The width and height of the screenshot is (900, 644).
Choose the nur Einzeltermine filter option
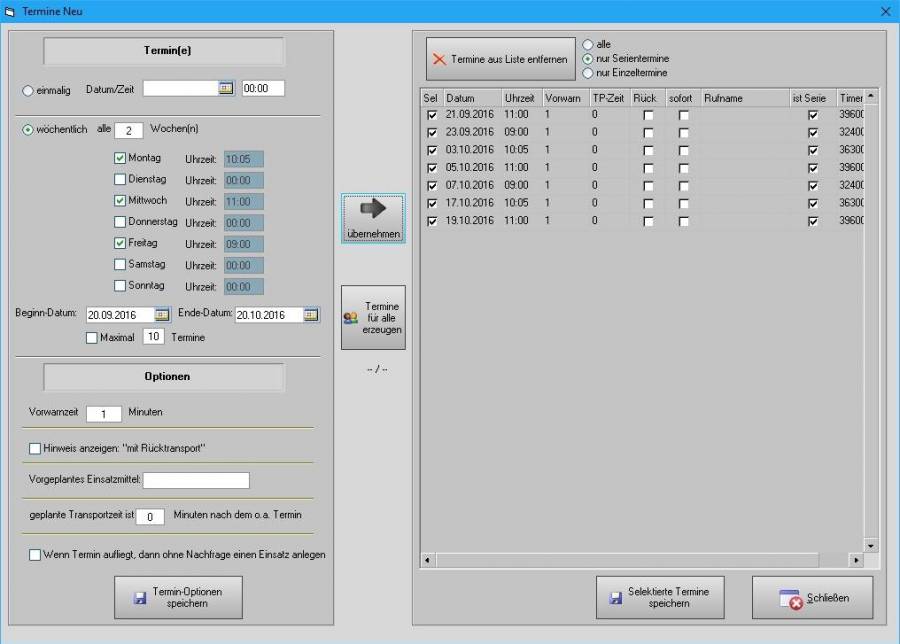pyautogui.click(x=587, y=73)
